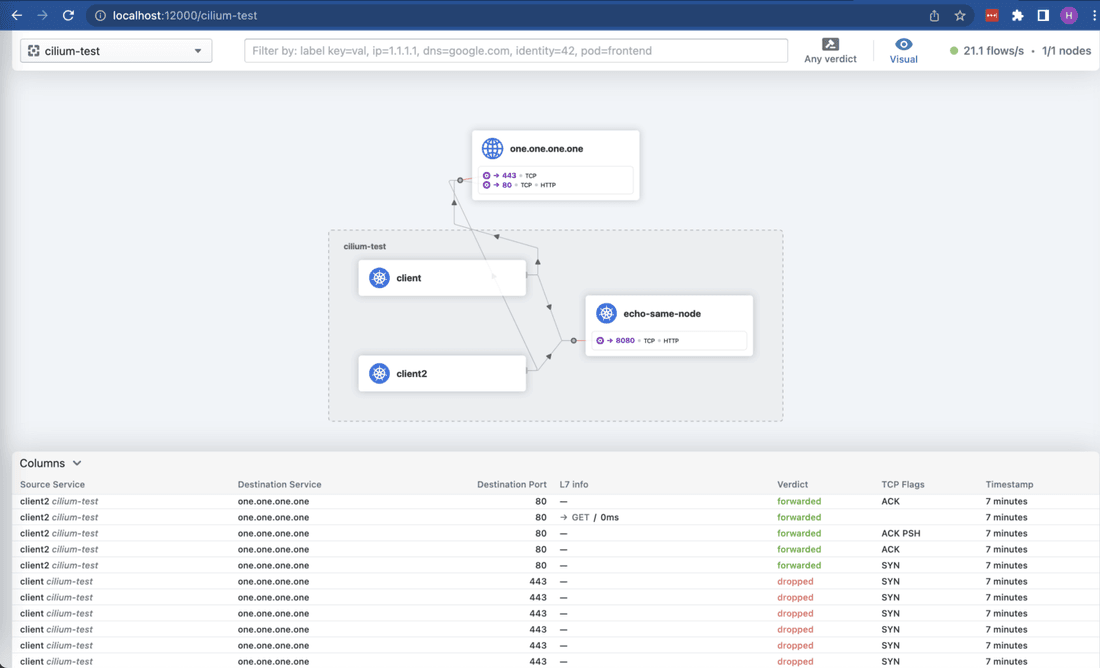Viewport: 1100px width, 668px height.
Task: Click the flow filter input field
Action: click(516, 51)
